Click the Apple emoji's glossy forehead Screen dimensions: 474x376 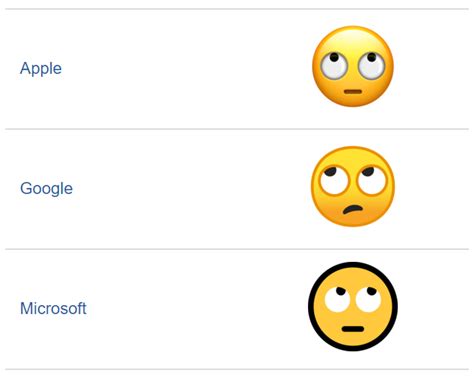(x=353, y=38)
